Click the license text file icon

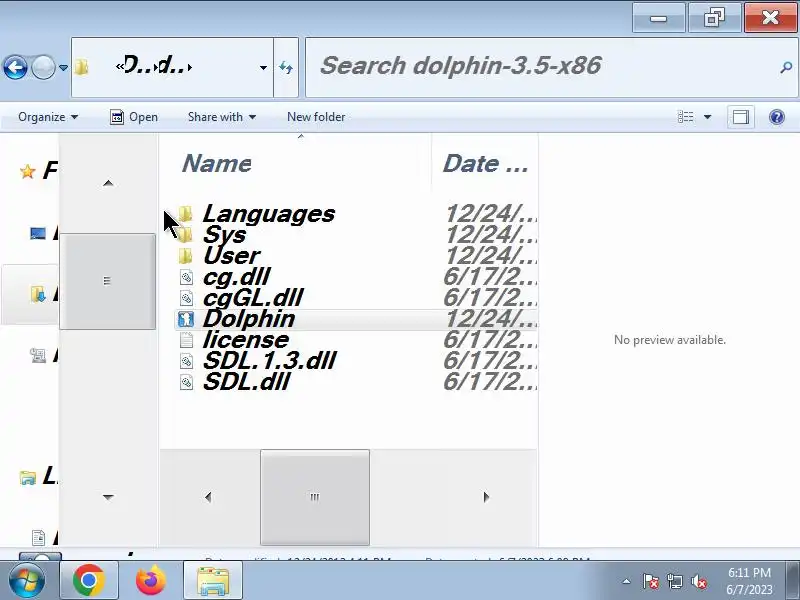pos(186,340)
